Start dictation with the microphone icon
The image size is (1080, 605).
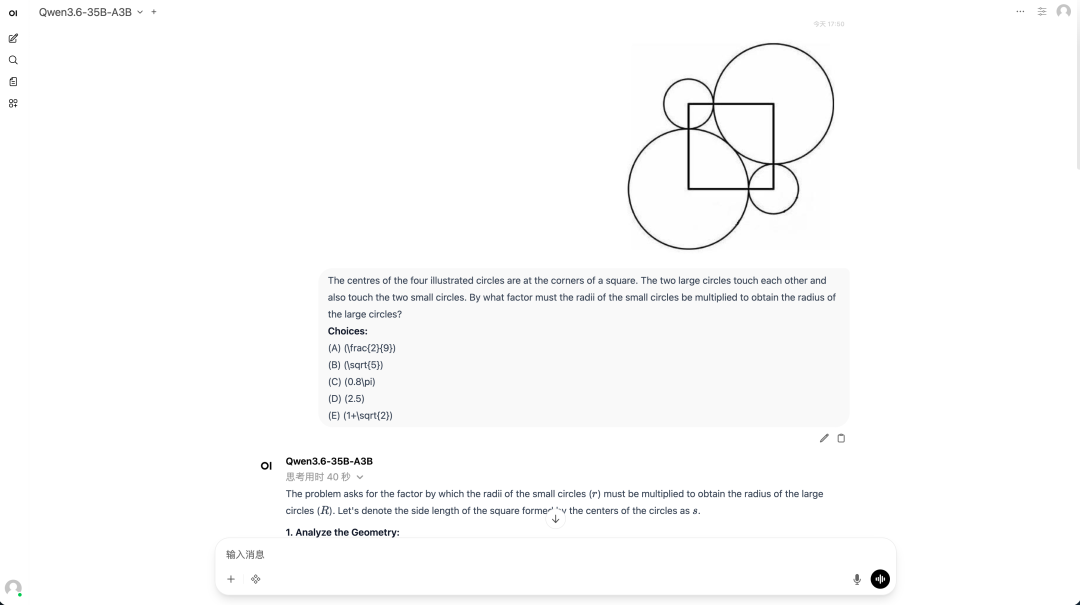[x=857, y=579]
